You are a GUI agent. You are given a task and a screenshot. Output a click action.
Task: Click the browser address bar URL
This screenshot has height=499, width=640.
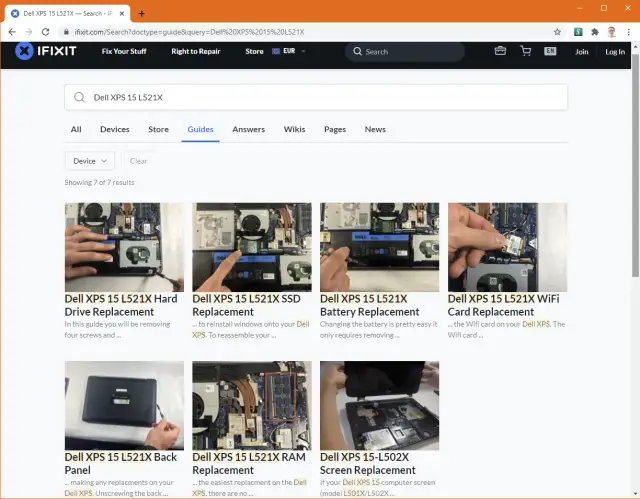tap(189, 32)
